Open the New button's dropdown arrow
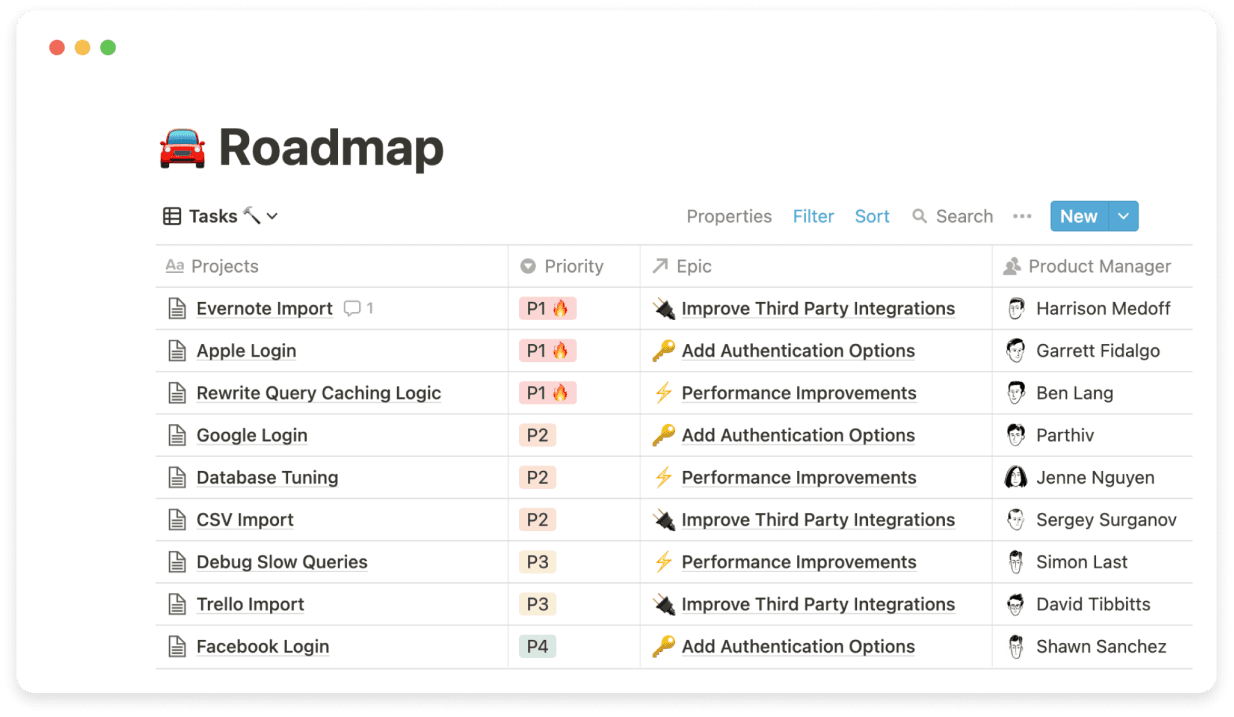1234x717 pixels. click(1122, 216)
